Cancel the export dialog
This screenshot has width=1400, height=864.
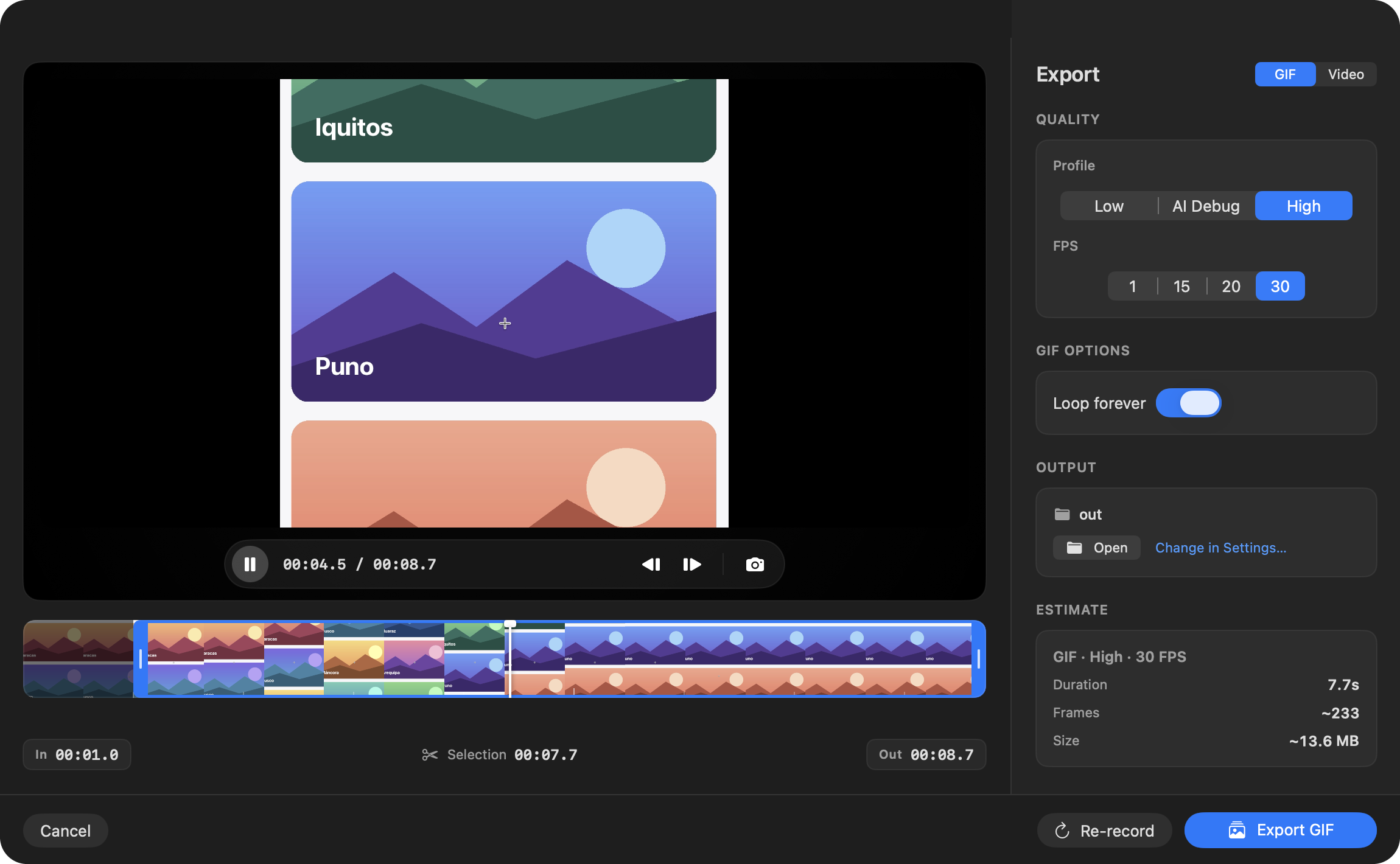[65, 831]
